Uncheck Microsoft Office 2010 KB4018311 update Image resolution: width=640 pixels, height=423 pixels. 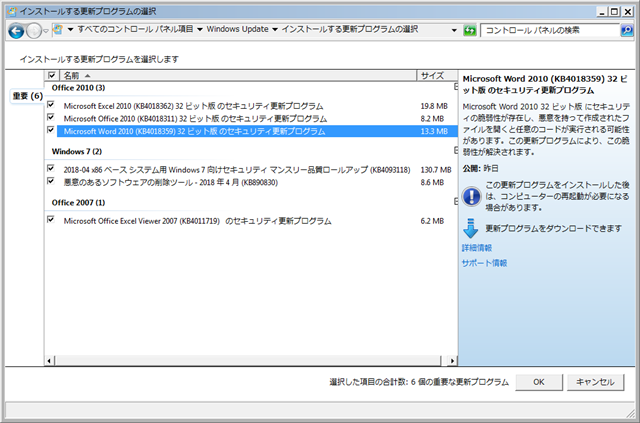[51, 118]
